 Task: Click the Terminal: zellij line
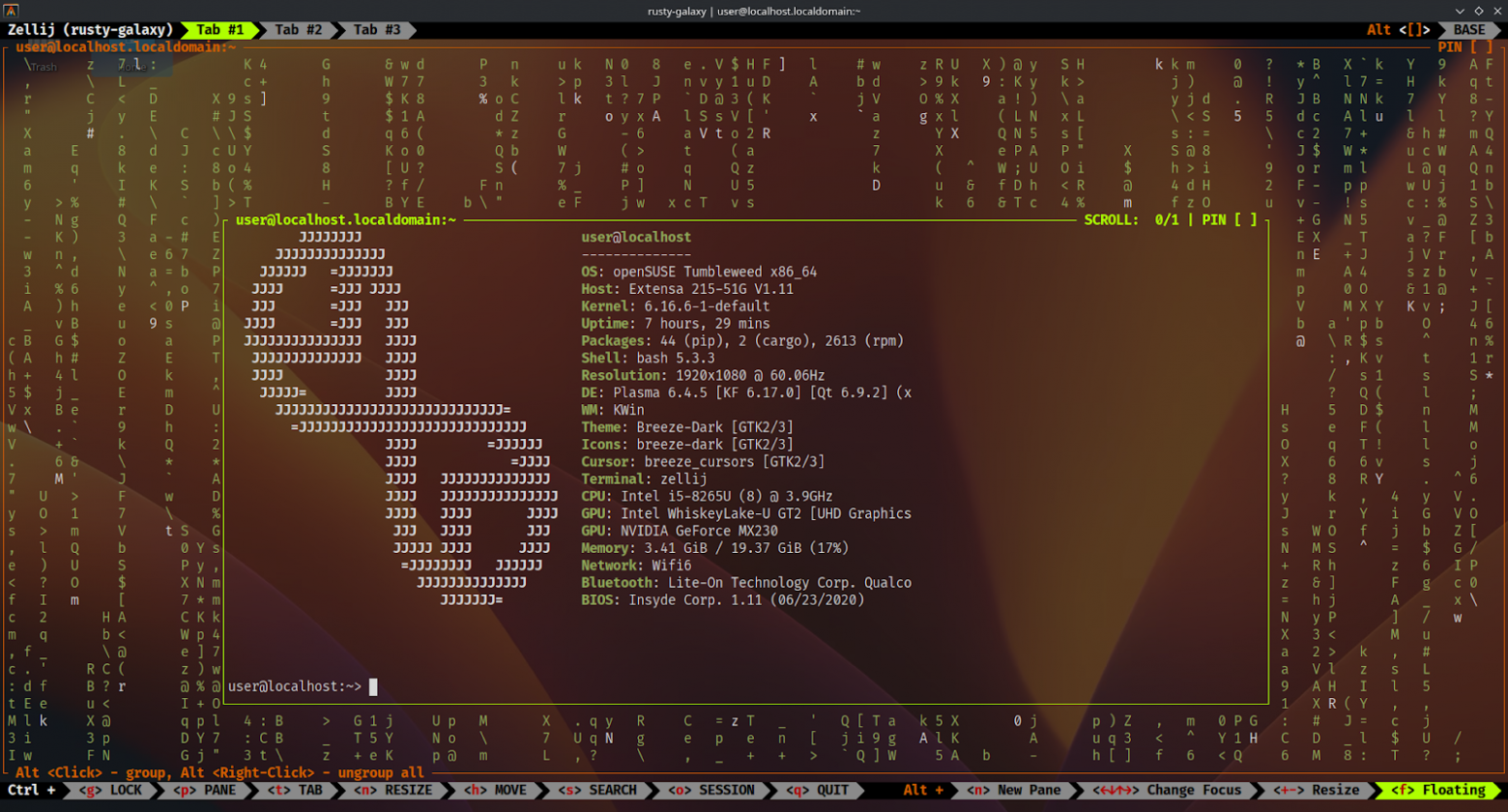[x=644, y=480]
